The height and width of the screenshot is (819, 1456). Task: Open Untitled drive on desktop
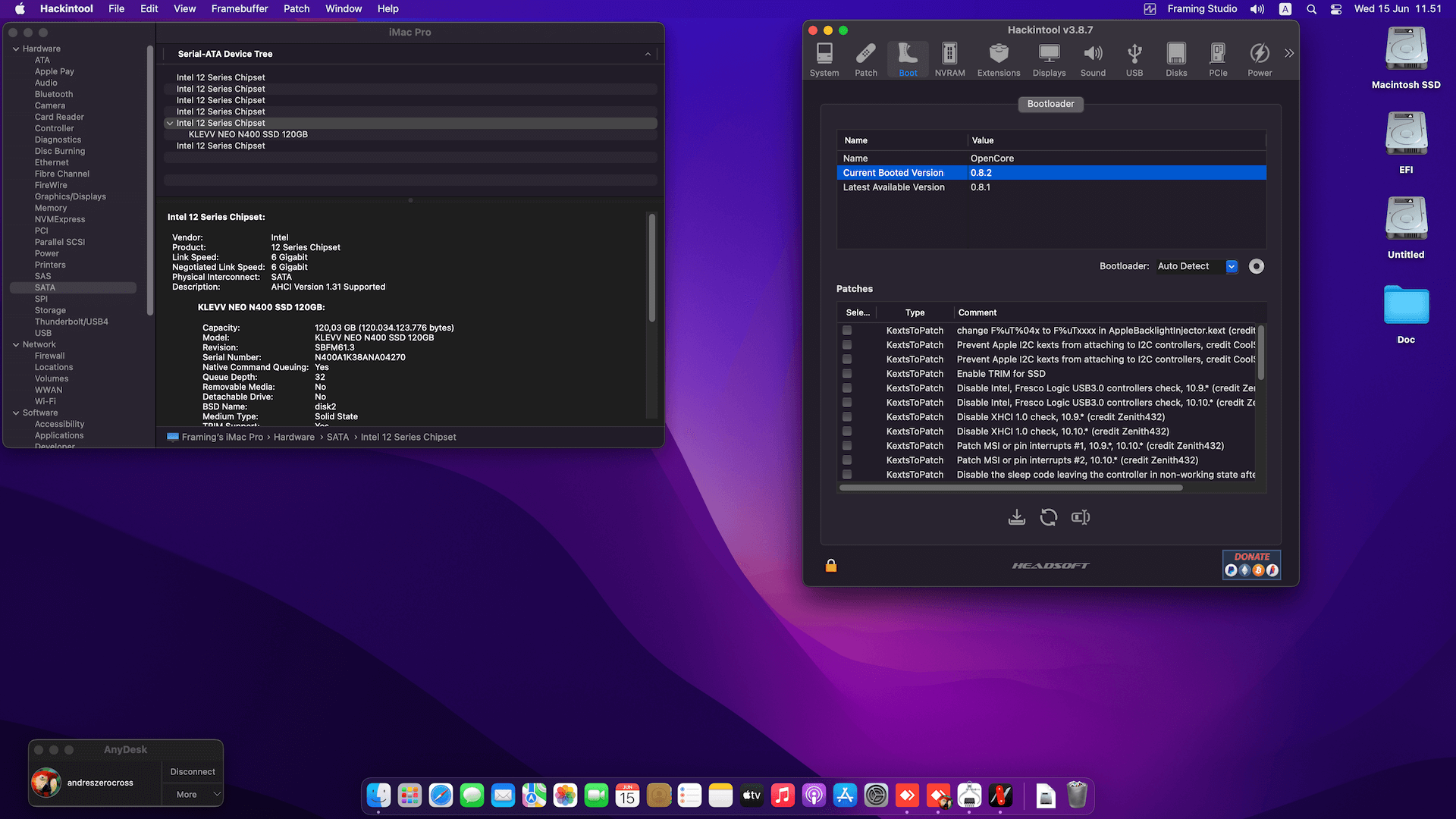1406,227
